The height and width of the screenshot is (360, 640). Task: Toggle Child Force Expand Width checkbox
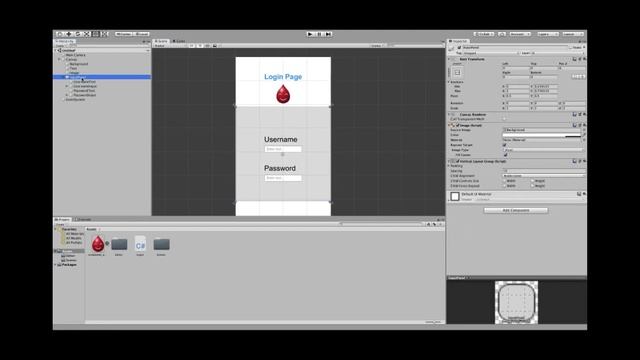tap(505, 186)
